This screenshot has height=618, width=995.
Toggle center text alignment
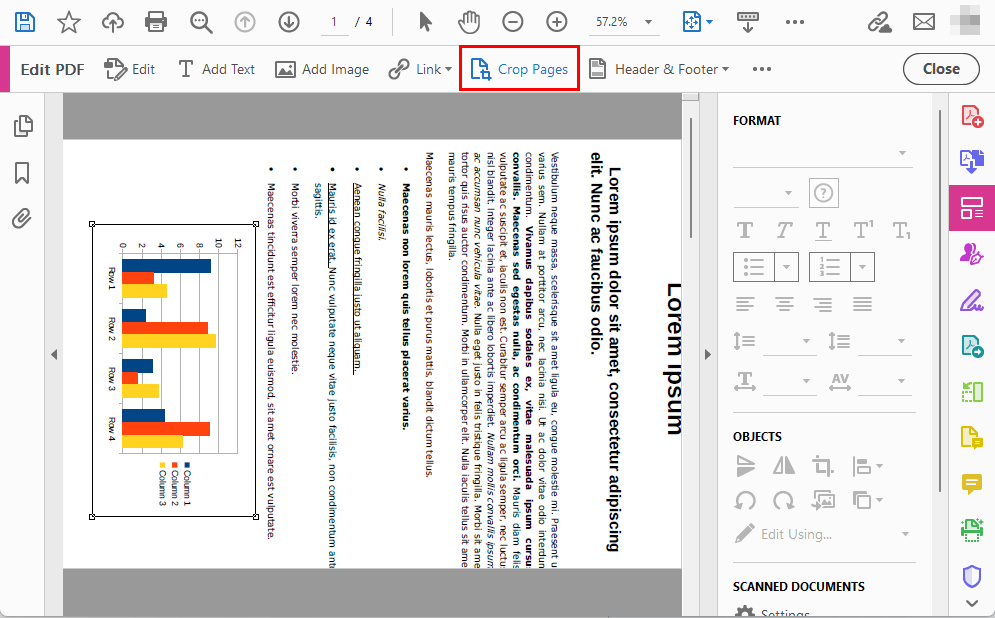(x=783, y=304)
